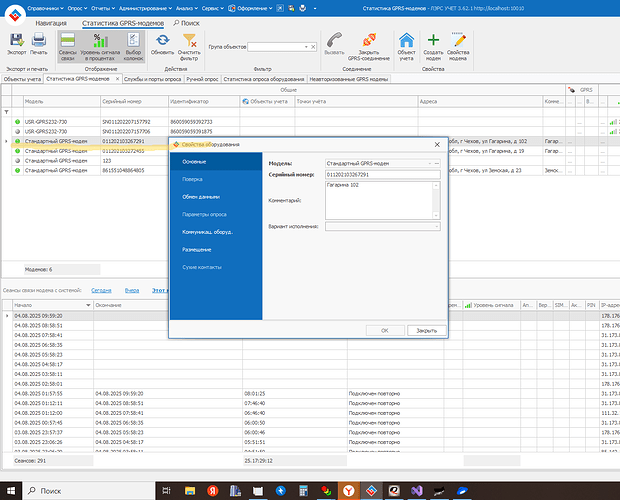The height and width of the screenshot is (500, 620).
Task: Clear the Группа объектов filter with X
Action: (x=313, y=47)
